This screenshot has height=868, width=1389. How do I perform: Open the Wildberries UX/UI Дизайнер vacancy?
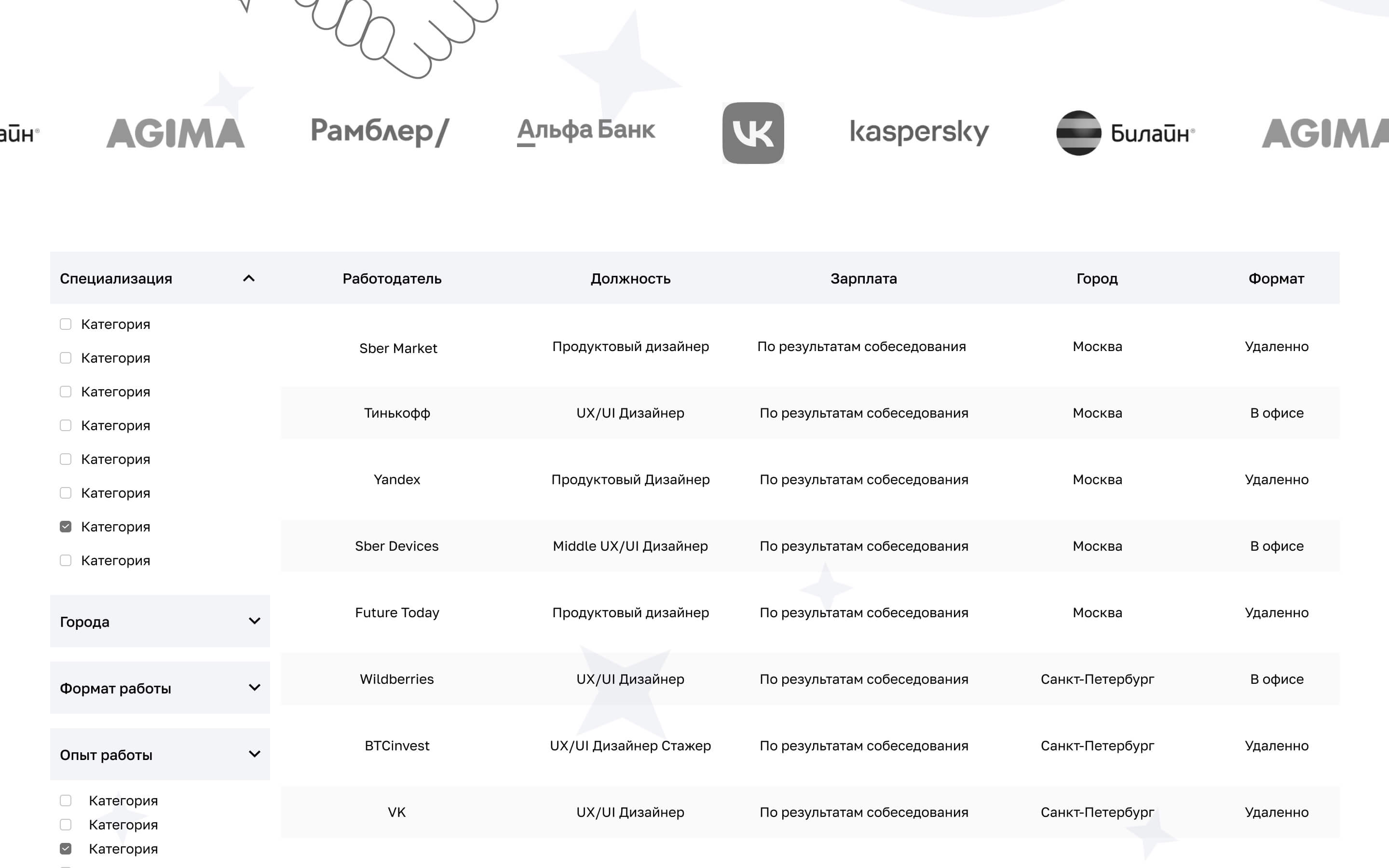tap(630, 679)
